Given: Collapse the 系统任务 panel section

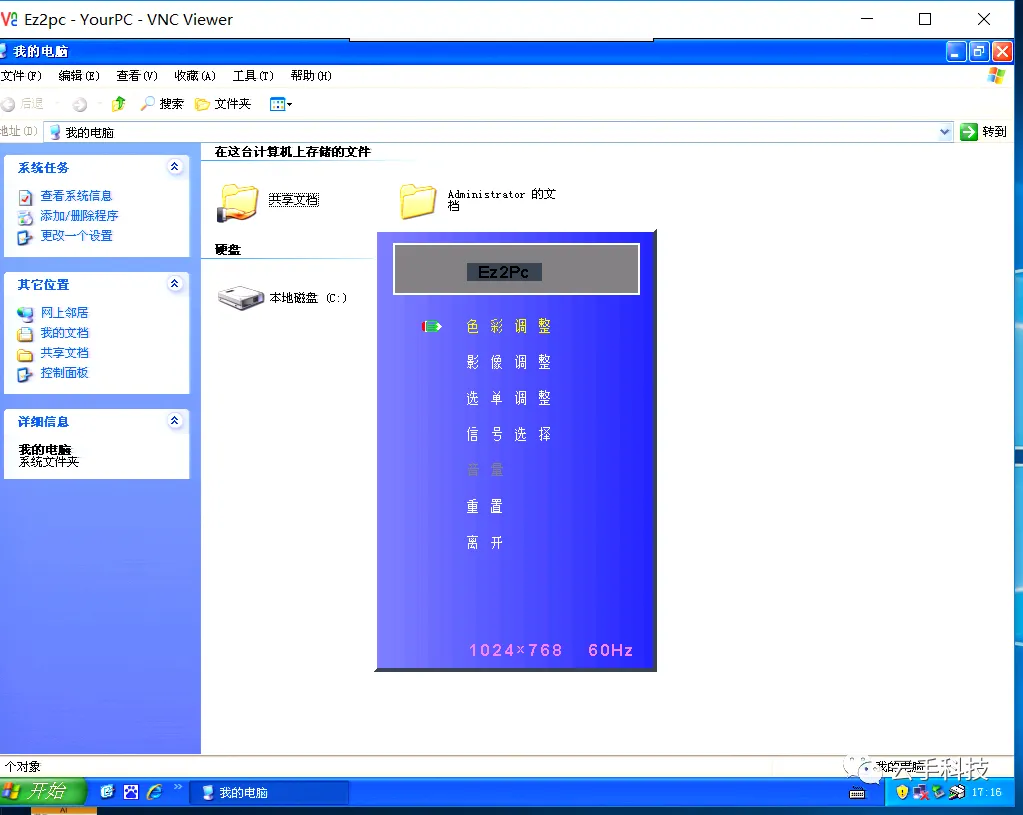Looking at the screenshot, I should click(x=175, y=168).
